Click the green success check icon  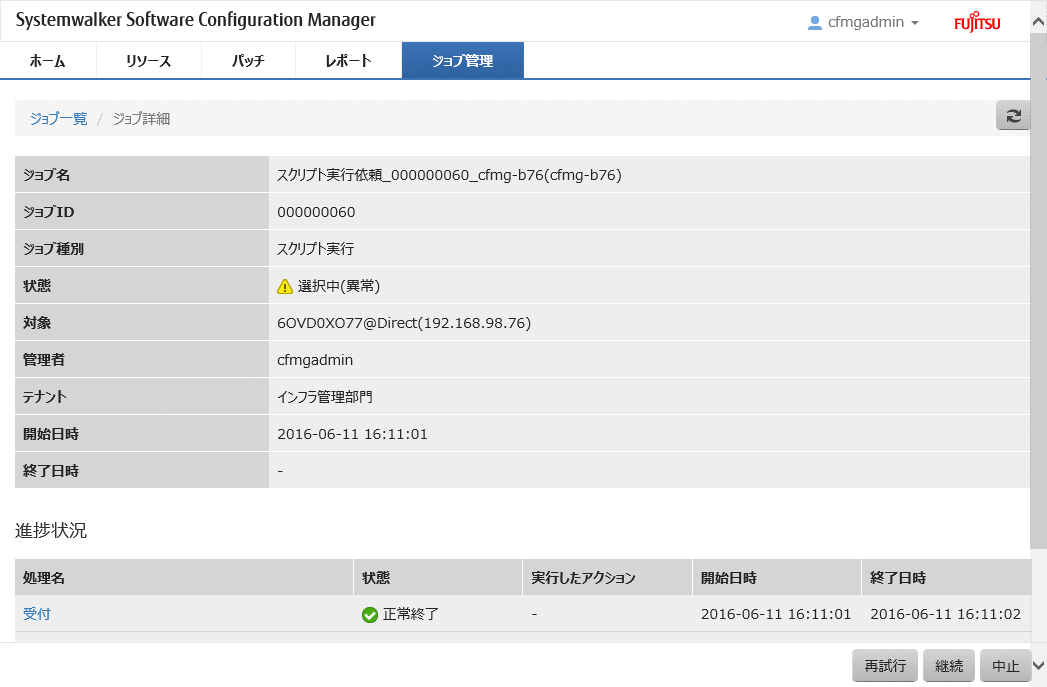tap(370, 615)
